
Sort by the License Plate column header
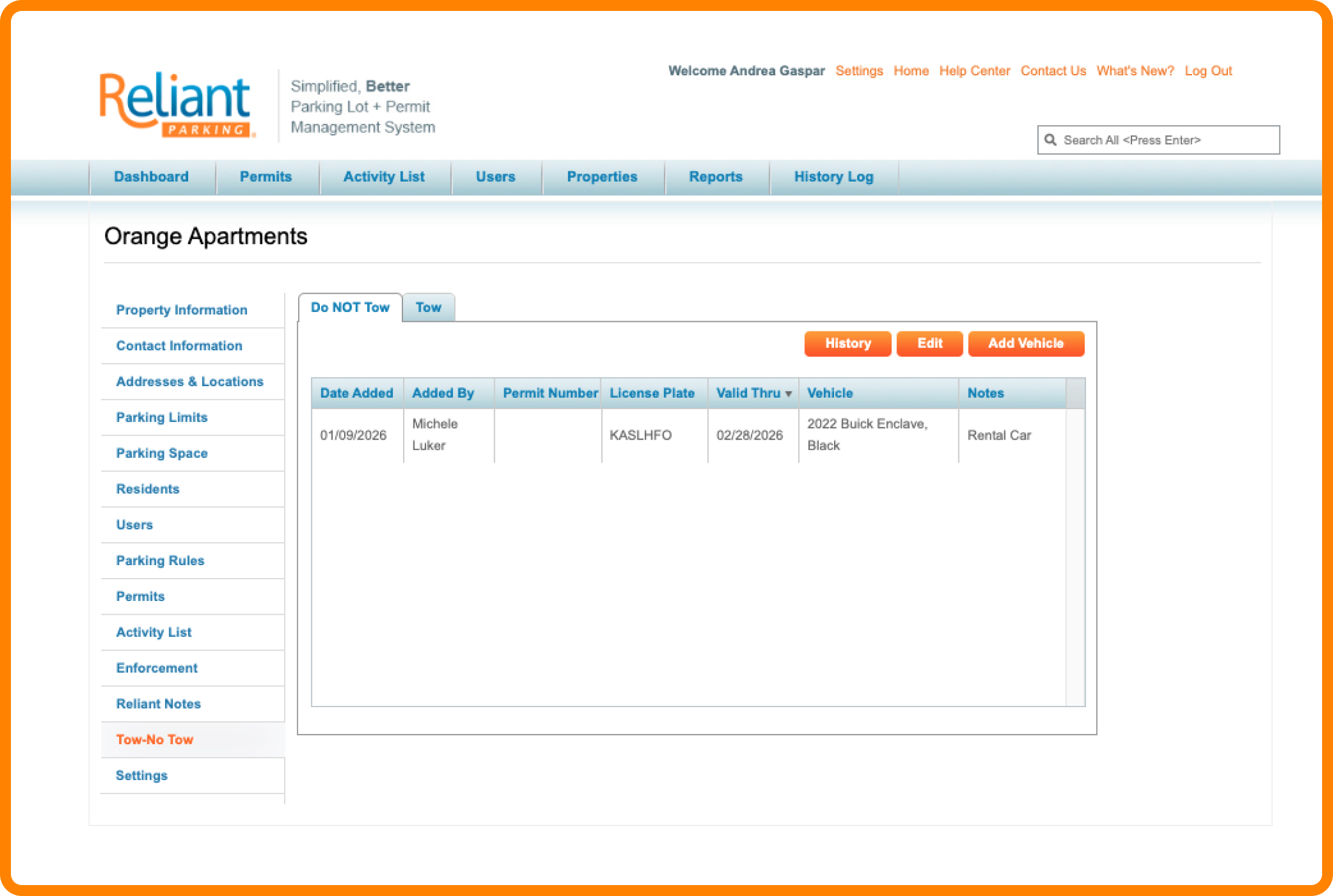(651, 393)
